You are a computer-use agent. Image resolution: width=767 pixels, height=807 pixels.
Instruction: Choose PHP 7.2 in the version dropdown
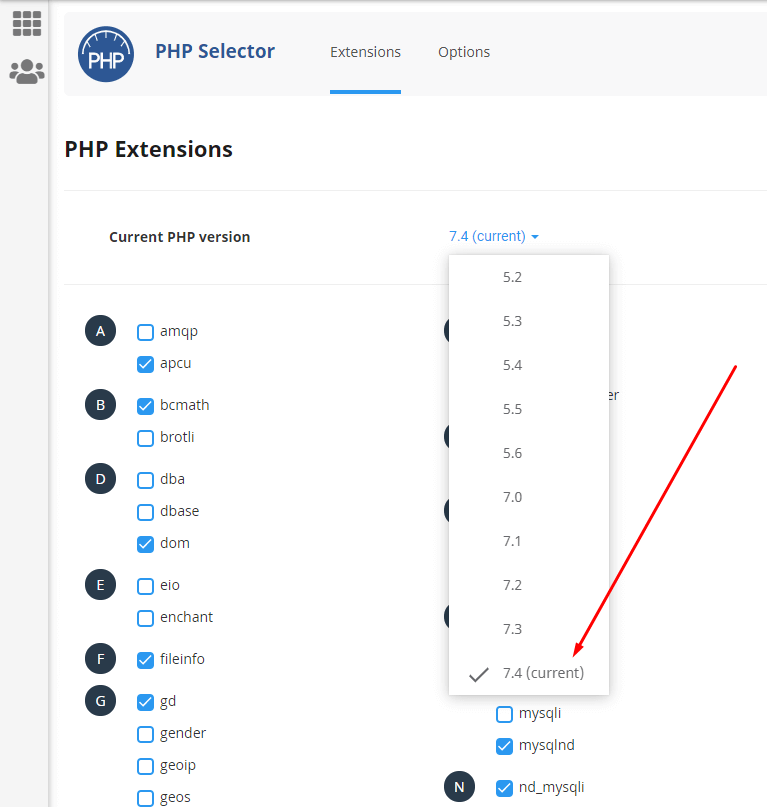coord(512,585)
